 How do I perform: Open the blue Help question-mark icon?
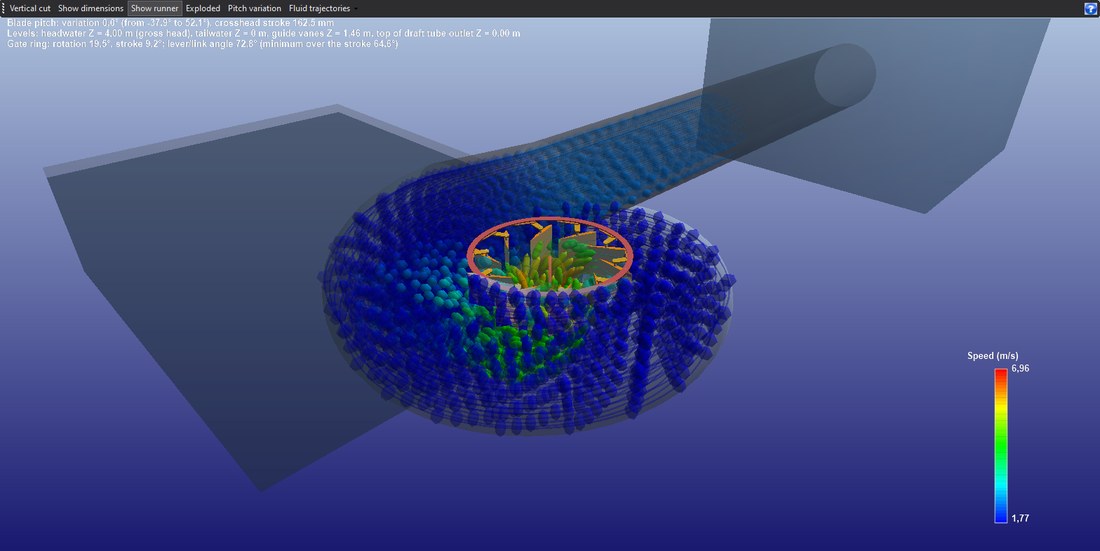point(1089,8)
